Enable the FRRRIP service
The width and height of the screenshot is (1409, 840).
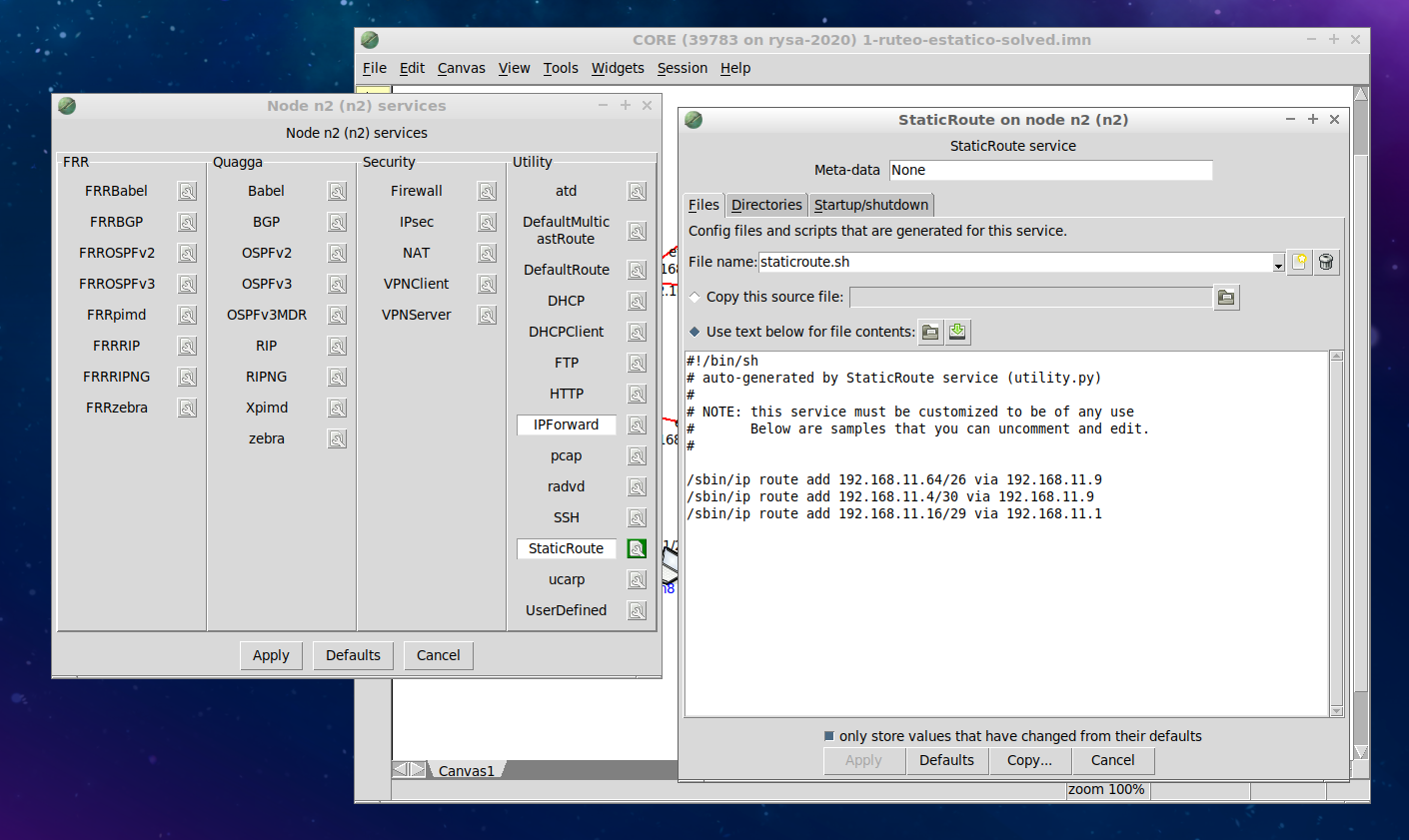116,346
